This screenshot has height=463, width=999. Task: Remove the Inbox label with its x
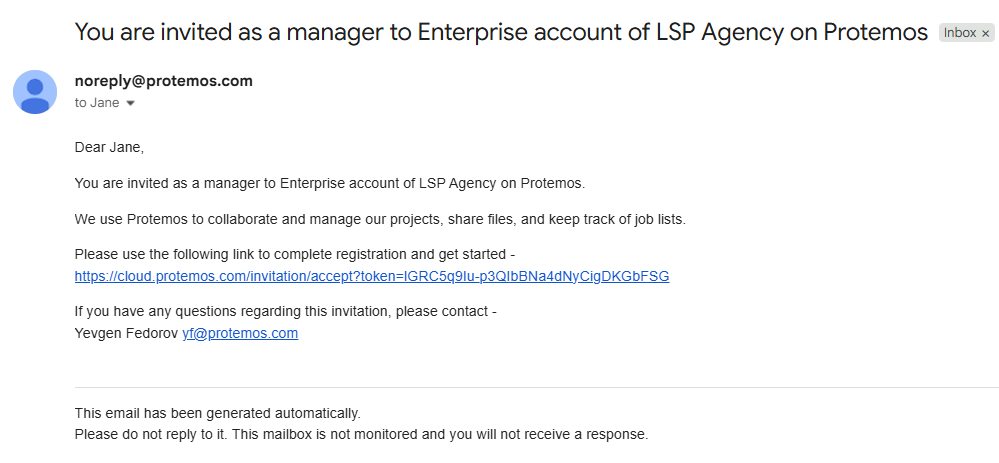[x=985, y=33]
